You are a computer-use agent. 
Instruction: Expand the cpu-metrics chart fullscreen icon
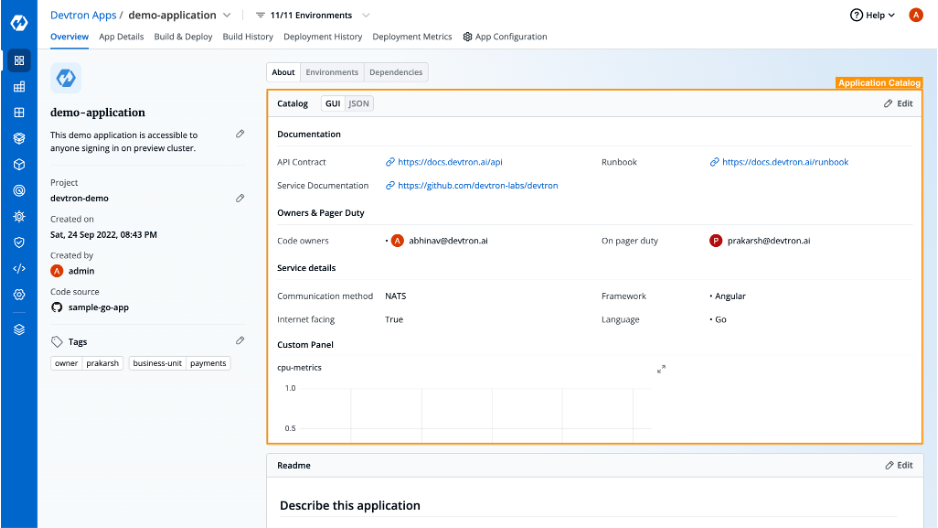click(x=661, y=369)
